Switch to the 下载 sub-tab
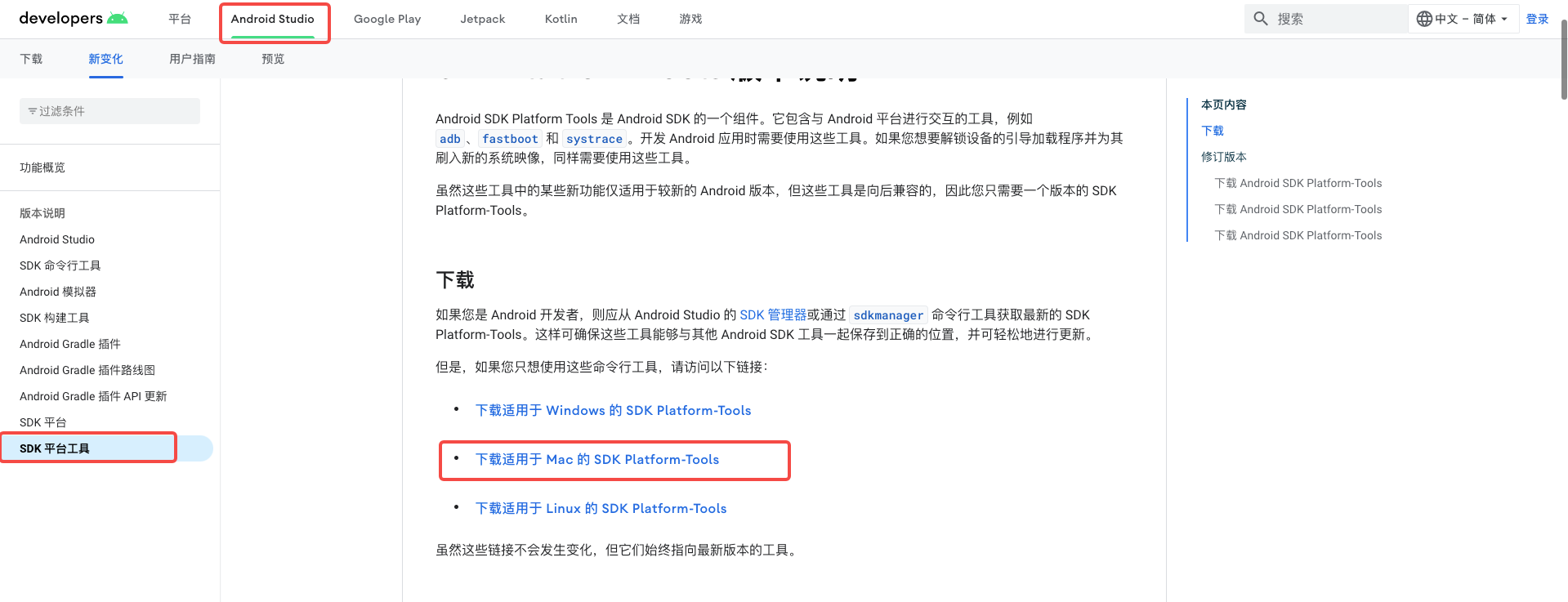Image resolution: width=1568 pixels, height=602 pixels. click(x=31, y=59)
